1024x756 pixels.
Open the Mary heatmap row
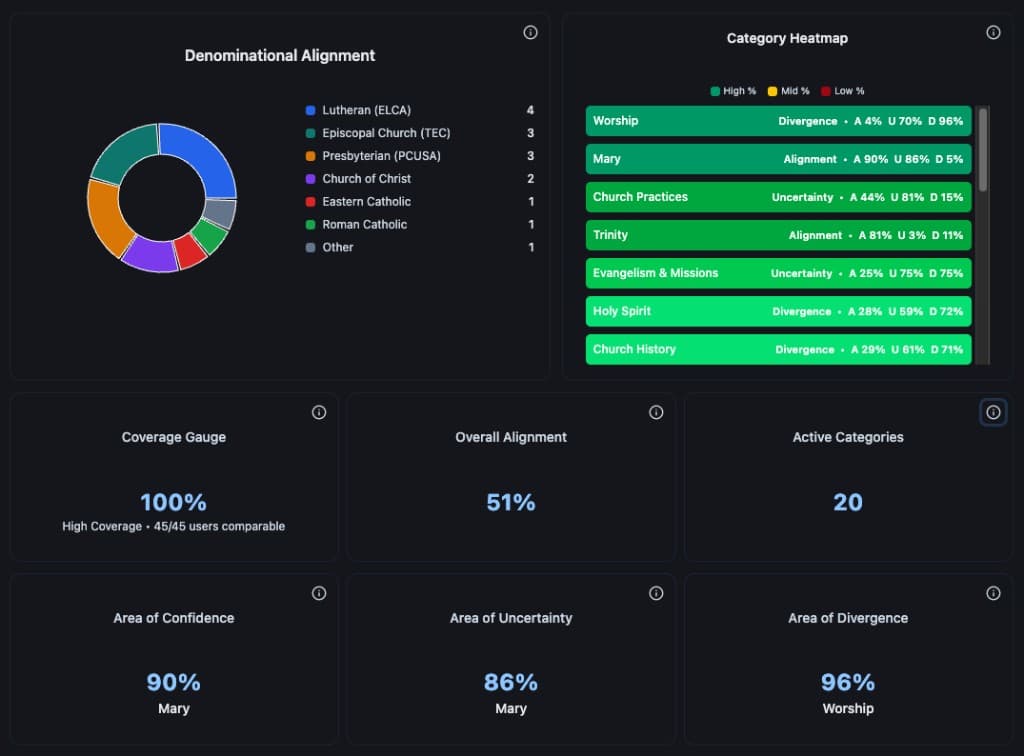tap(778, 159)
